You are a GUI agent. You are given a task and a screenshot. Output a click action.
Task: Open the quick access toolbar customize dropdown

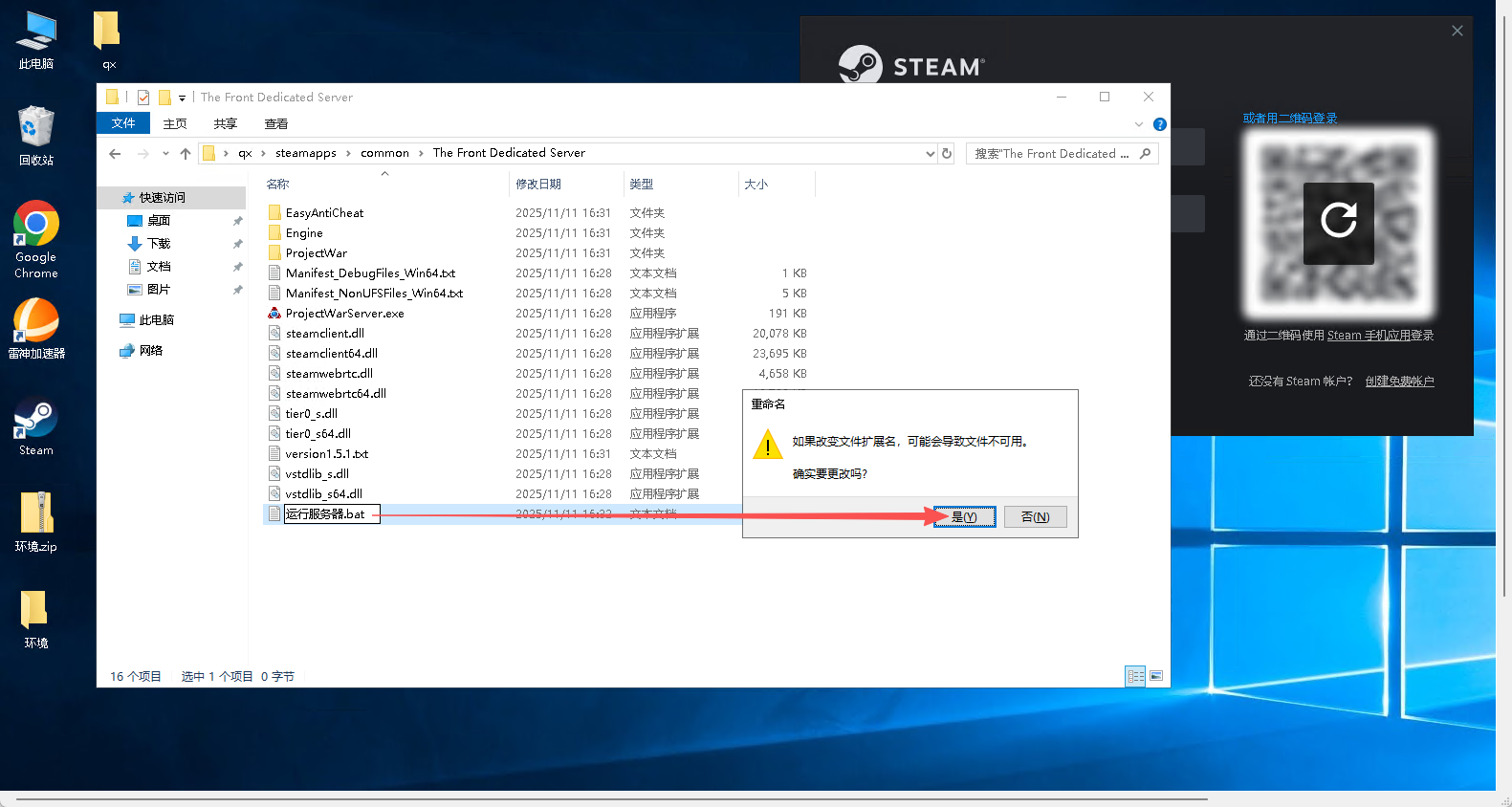click(x=182, y=98)
